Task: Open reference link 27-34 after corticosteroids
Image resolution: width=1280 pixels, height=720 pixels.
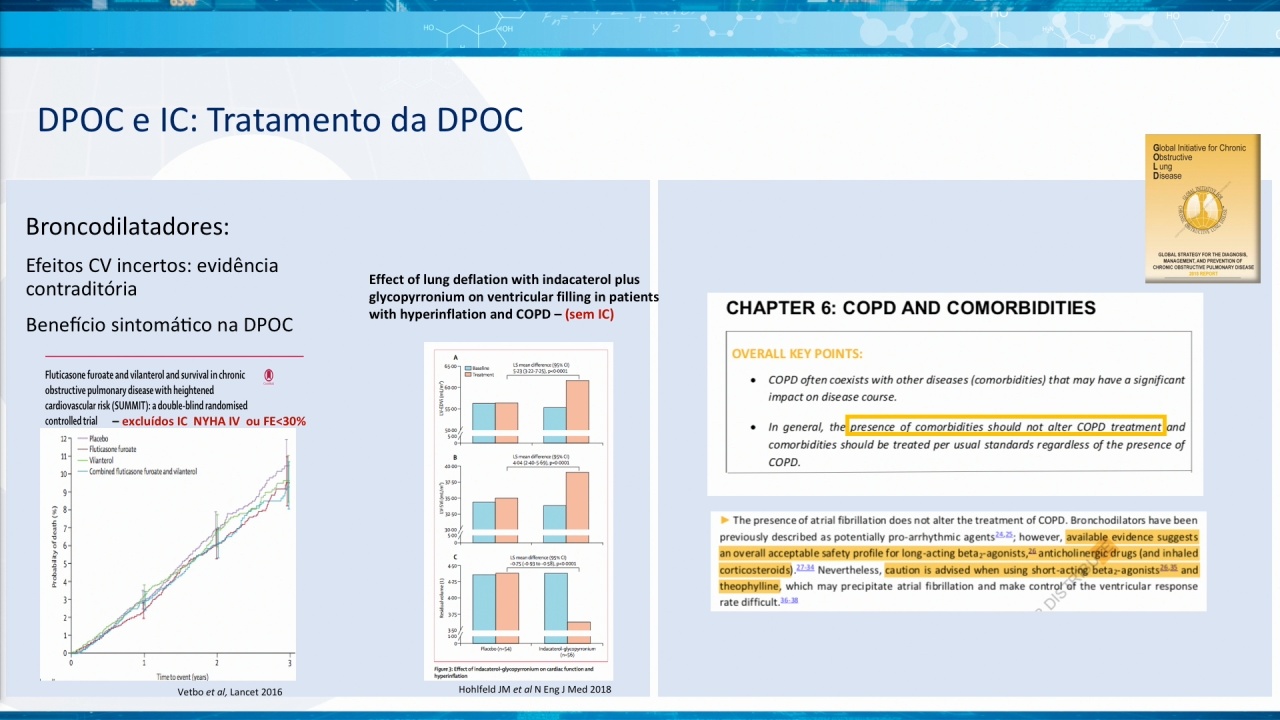Action: pos(805,568)
